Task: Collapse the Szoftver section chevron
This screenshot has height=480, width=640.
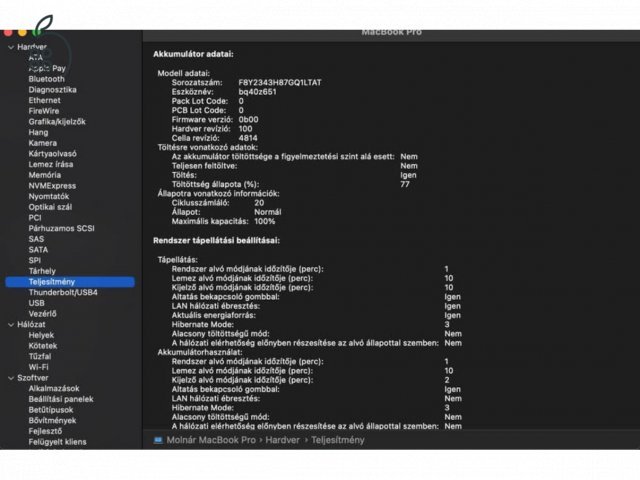Action: (x=11, y=378)
